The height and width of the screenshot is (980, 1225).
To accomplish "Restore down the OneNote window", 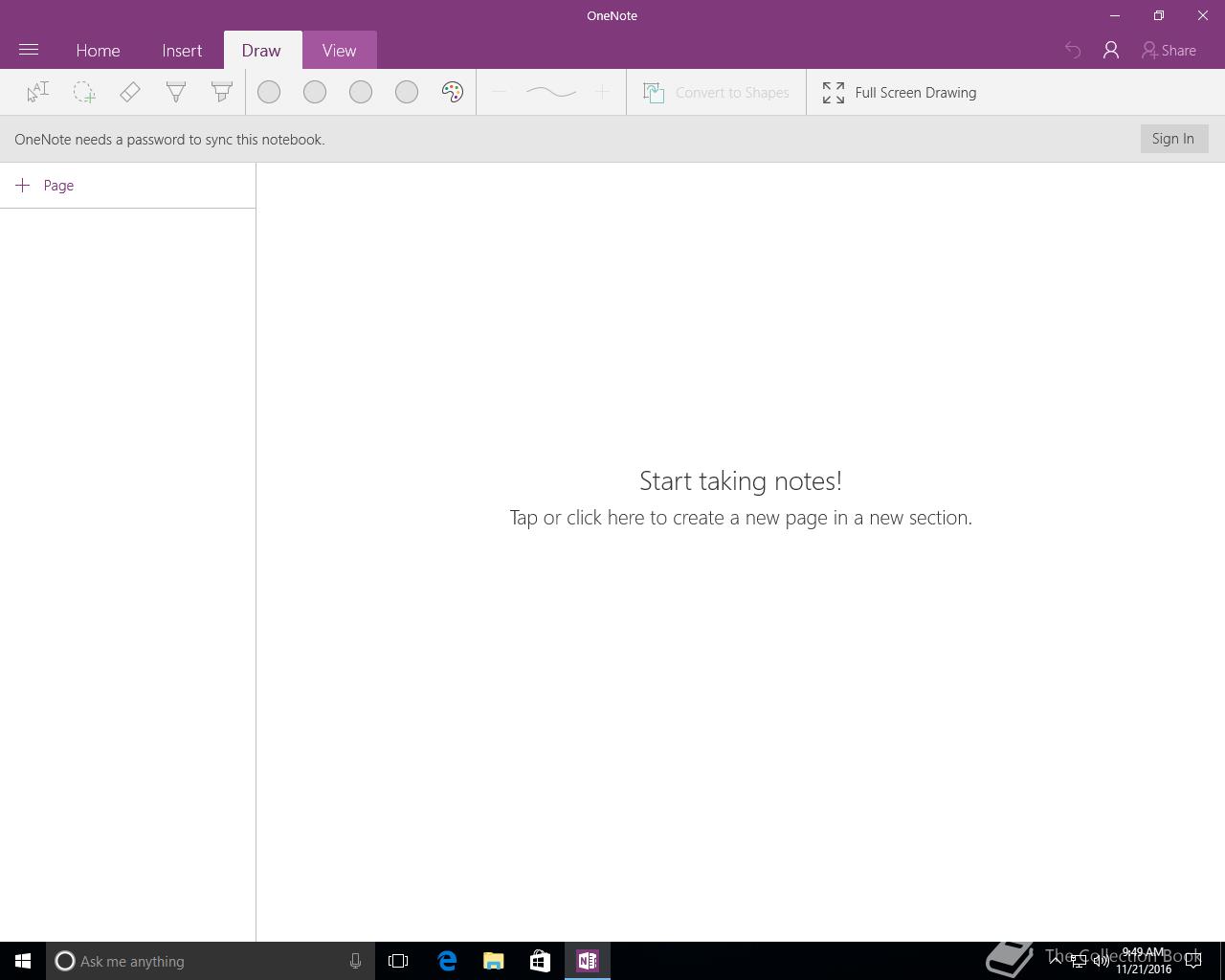I will point(1159,15).
